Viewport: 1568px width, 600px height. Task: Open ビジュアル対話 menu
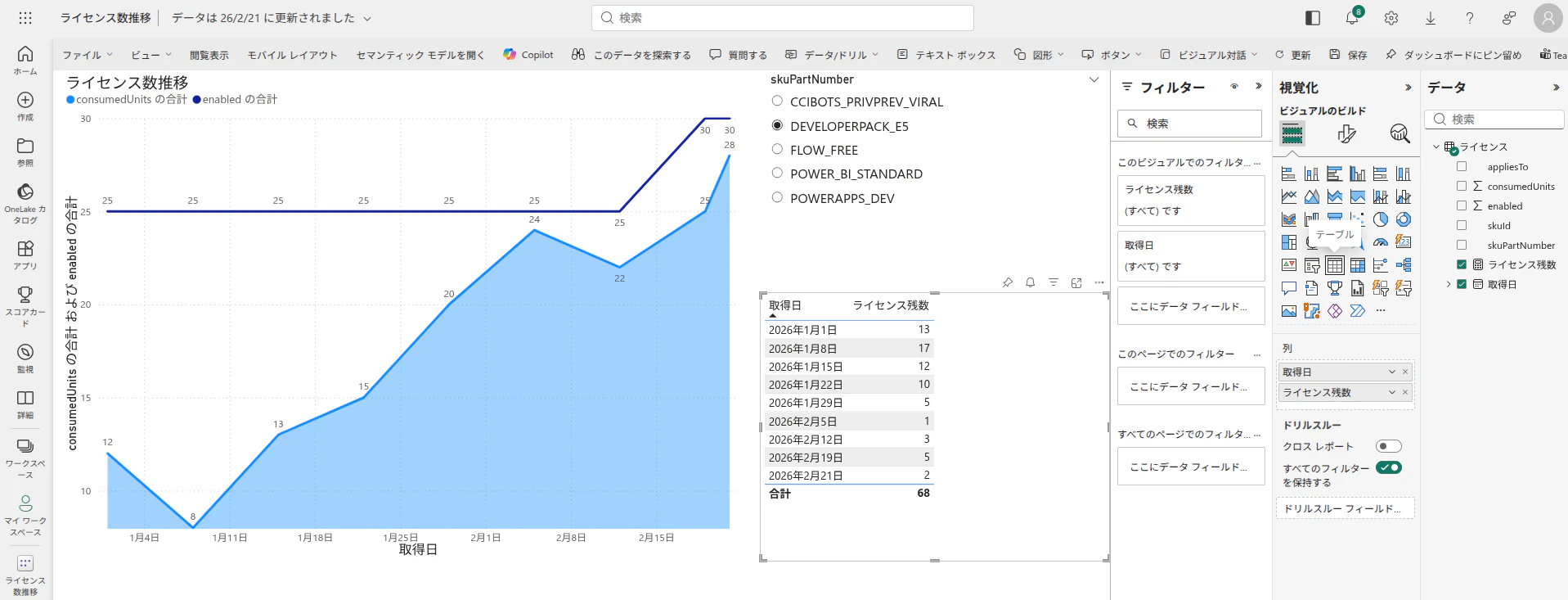click(x=1209, y=55)
